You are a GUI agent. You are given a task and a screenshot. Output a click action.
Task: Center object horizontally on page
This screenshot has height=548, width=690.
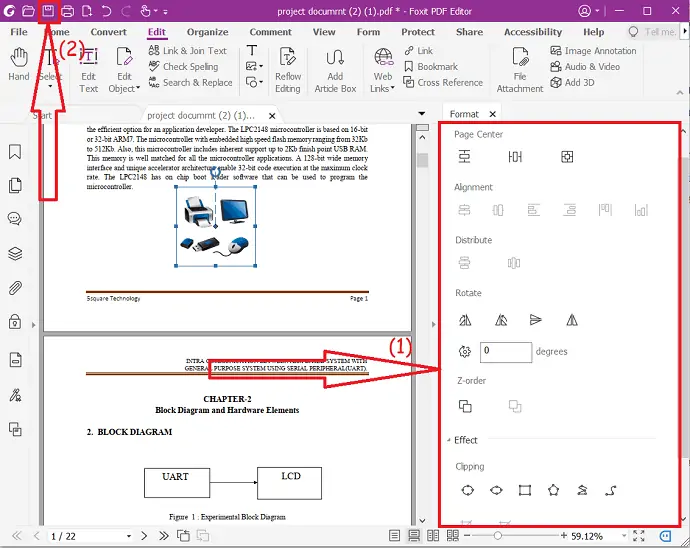(464, 157)
